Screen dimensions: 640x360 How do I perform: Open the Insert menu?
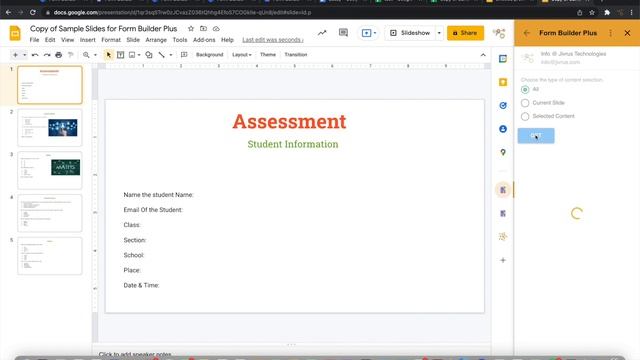click(87, 40)
